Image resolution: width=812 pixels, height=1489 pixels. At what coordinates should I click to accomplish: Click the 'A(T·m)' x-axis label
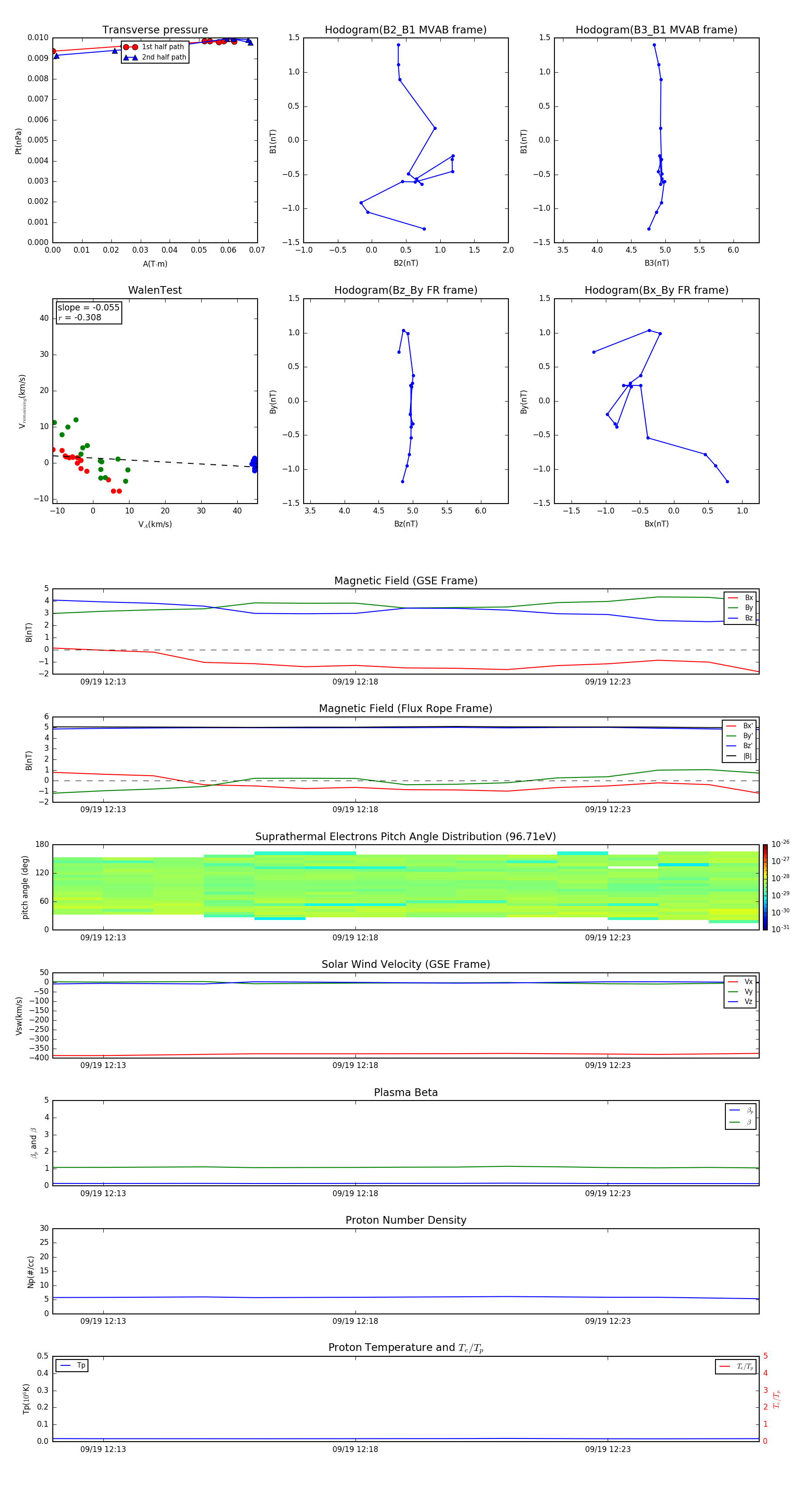(155, 264)
